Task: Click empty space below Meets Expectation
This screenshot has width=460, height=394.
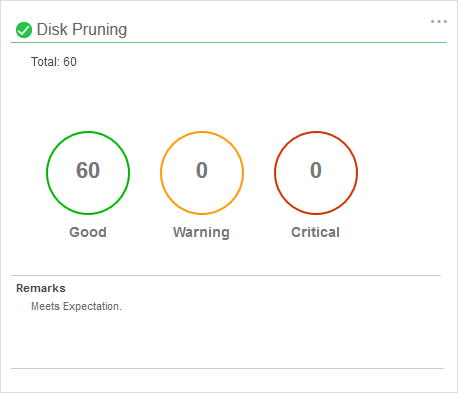Action: click(228, 340)
